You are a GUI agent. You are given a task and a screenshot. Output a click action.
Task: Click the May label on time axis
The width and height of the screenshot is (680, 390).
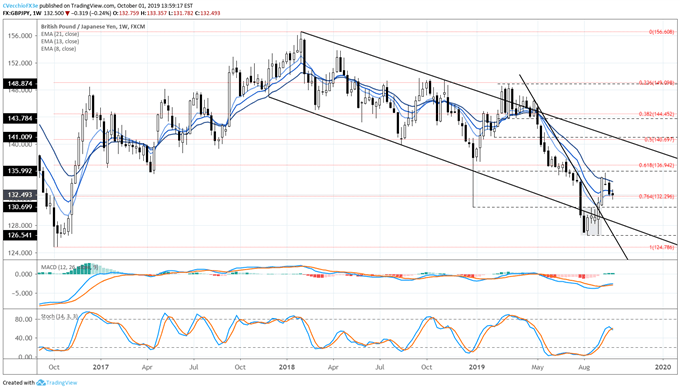537,367
